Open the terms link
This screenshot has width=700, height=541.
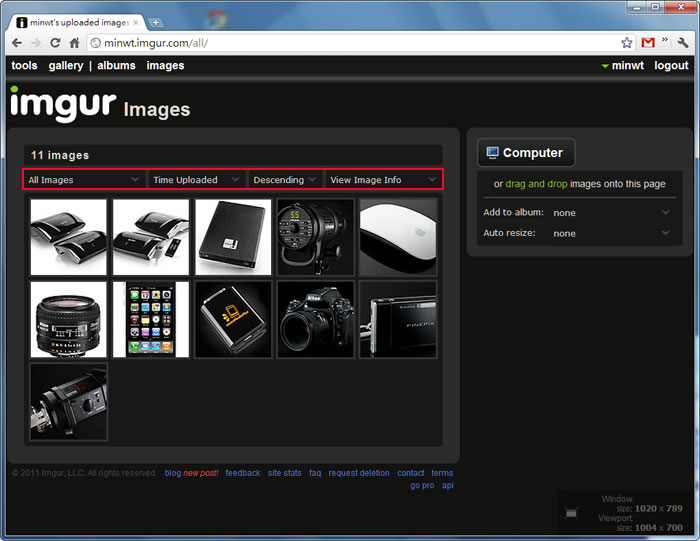[x=442, y=473]
